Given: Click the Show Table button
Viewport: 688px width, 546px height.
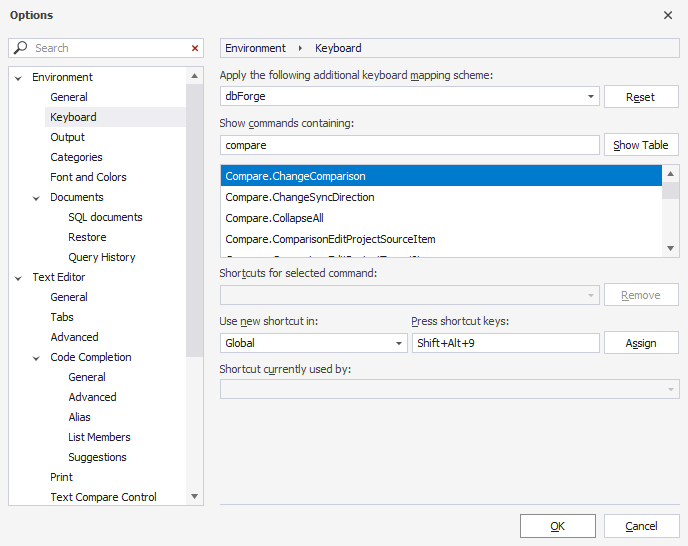Looking at the screenshot, I should pos(641,145).
